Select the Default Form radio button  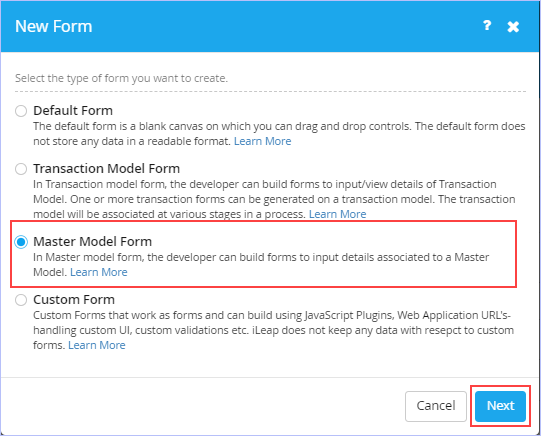pos(21,111)
